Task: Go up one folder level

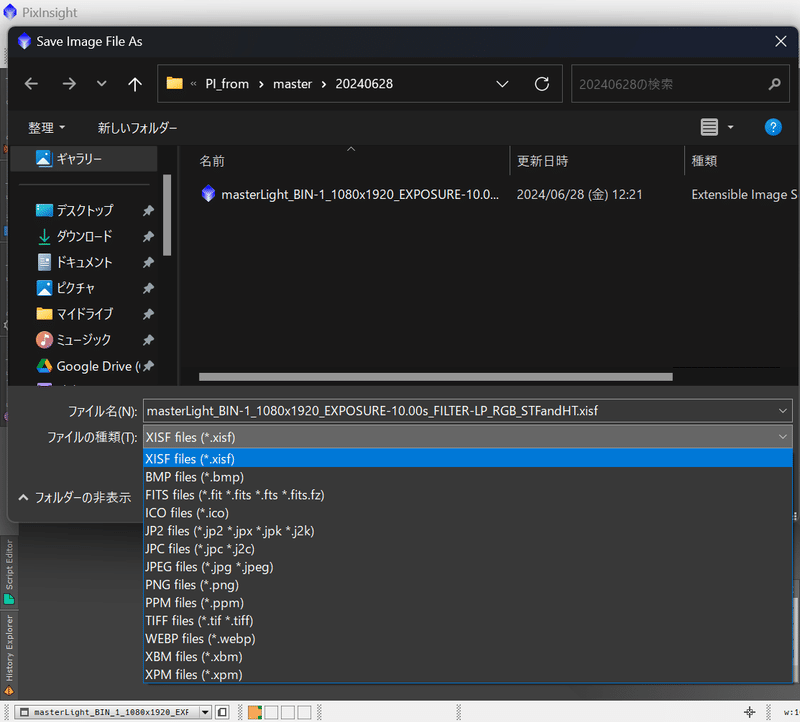Action: pyautogui.click(x=135, y=84)
